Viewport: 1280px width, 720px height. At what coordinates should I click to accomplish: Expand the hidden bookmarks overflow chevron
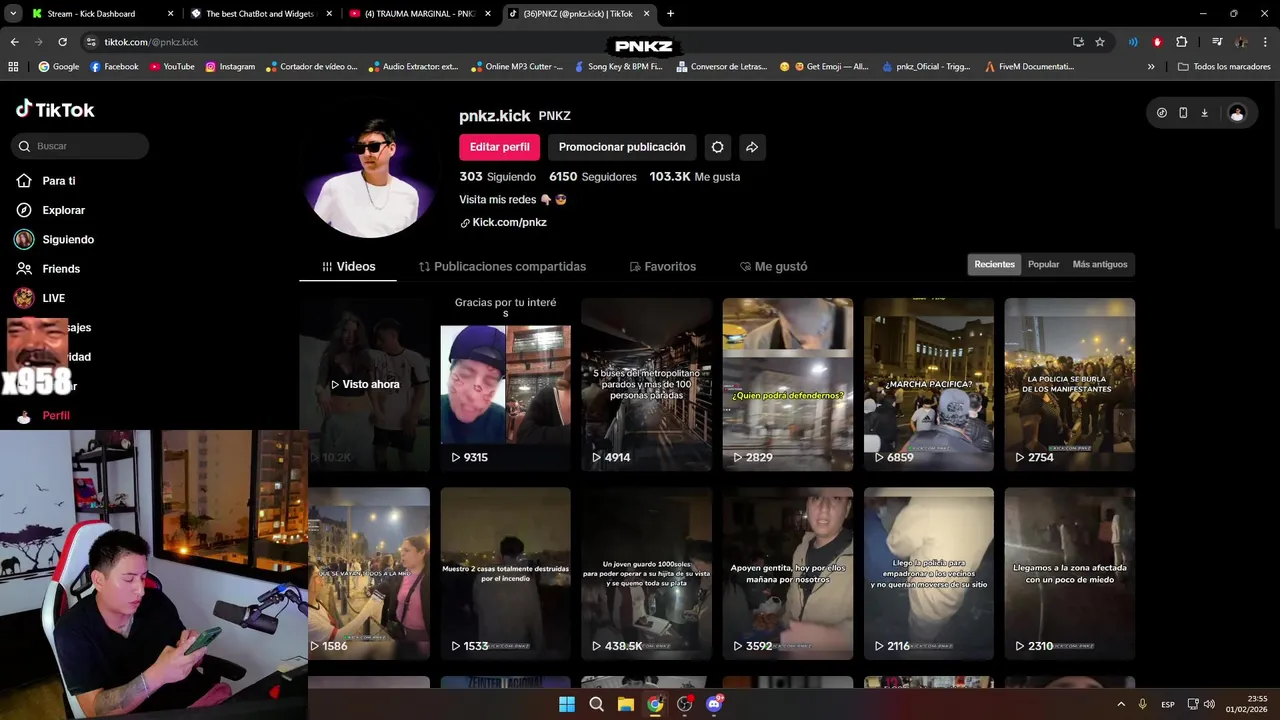tap(1151, 67)
